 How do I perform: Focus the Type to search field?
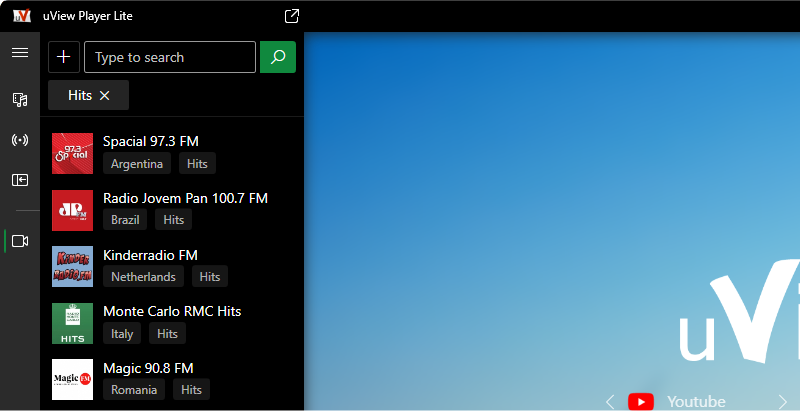tap(170, 57)
